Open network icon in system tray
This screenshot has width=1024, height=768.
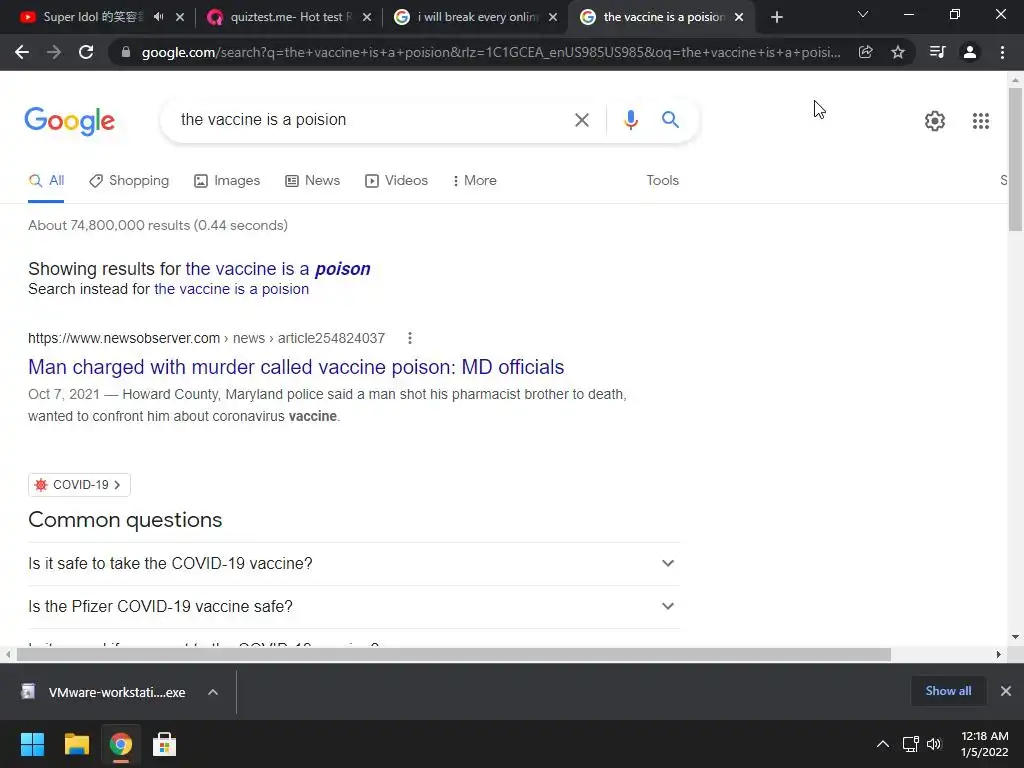pos(910,744)
